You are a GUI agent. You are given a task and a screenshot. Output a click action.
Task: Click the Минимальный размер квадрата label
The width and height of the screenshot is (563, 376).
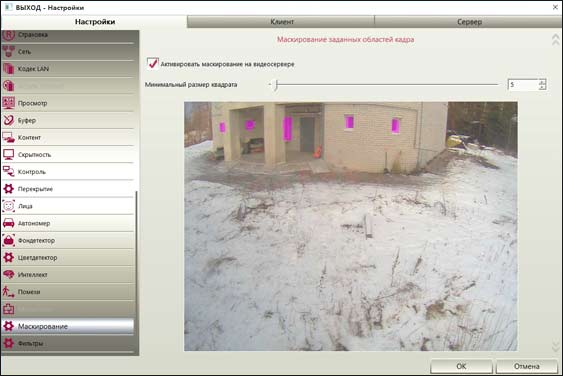[x=191, y=85]
